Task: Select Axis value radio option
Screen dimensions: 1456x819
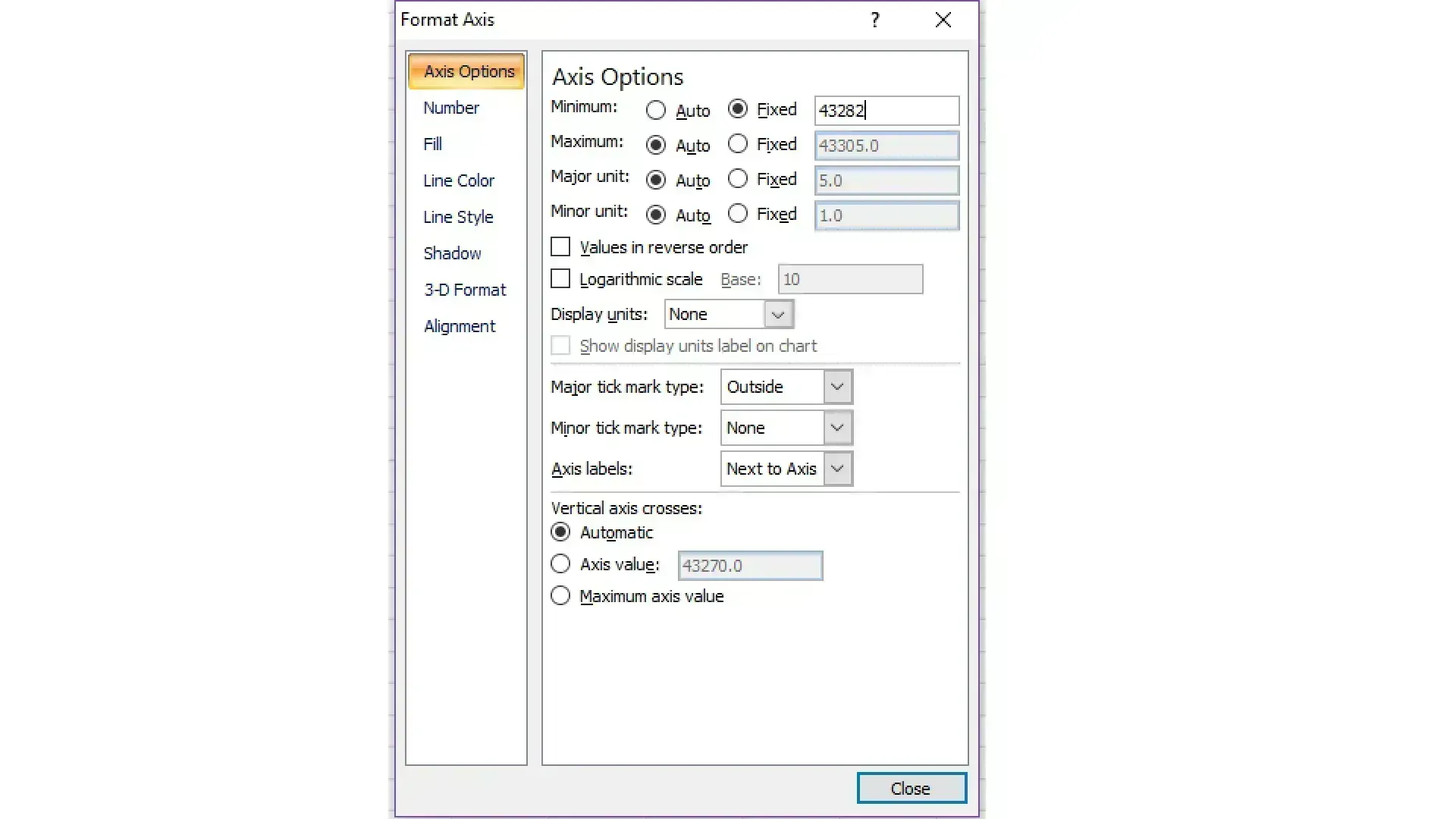Action: click(x=560, y=564)
